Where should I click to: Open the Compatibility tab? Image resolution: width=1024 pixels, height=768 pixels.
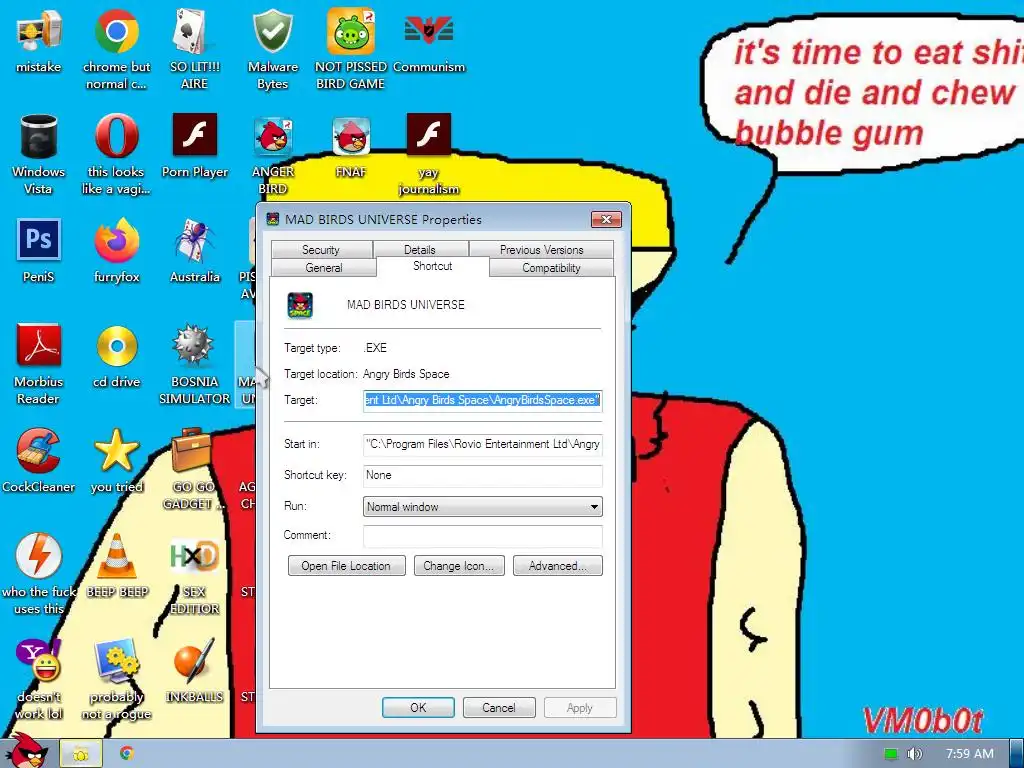pos(551,268)
